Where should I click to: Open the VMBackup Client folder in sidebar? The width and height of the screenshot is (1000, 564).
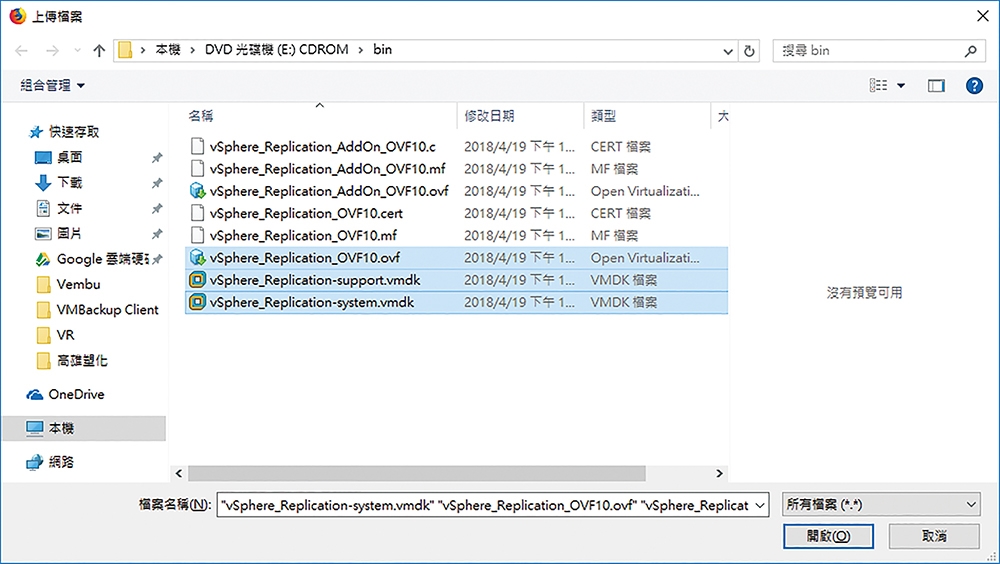(107, 310)
